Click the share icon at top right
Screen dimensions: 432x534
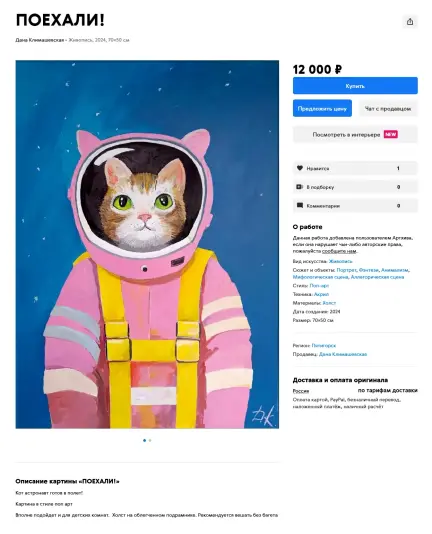point(410,22)
